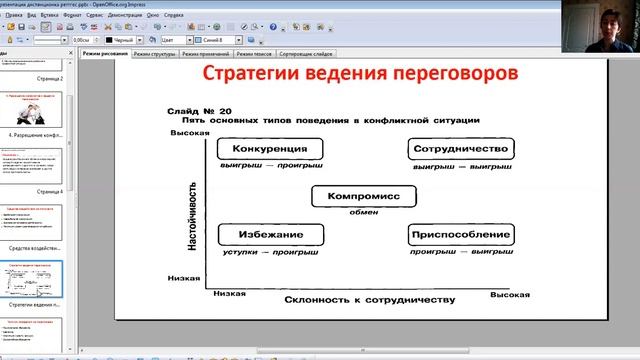Click the Arrow Style icon

(20, 40)
